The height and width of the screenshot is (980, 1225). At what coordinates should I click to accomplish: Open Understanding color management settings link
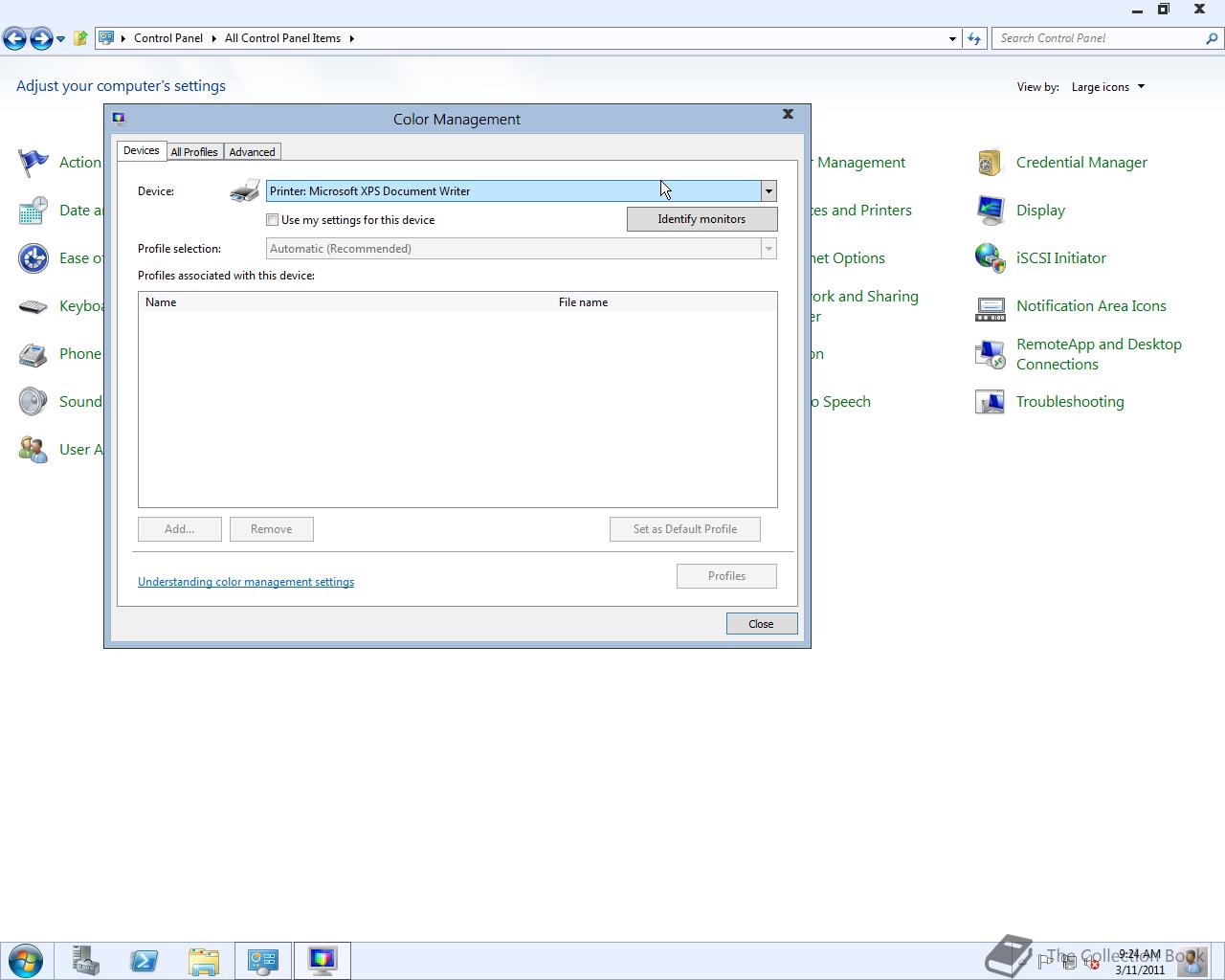(x=246, y=582)
